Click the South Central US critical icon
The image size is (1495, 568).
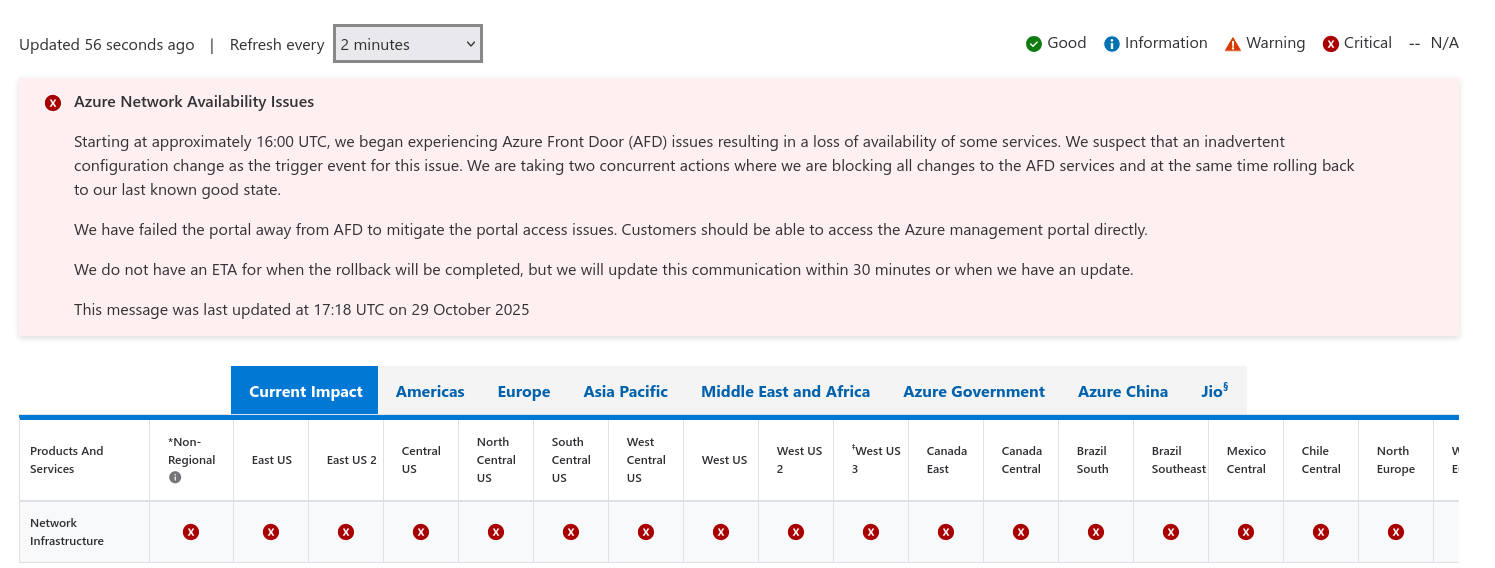point(571,532)
